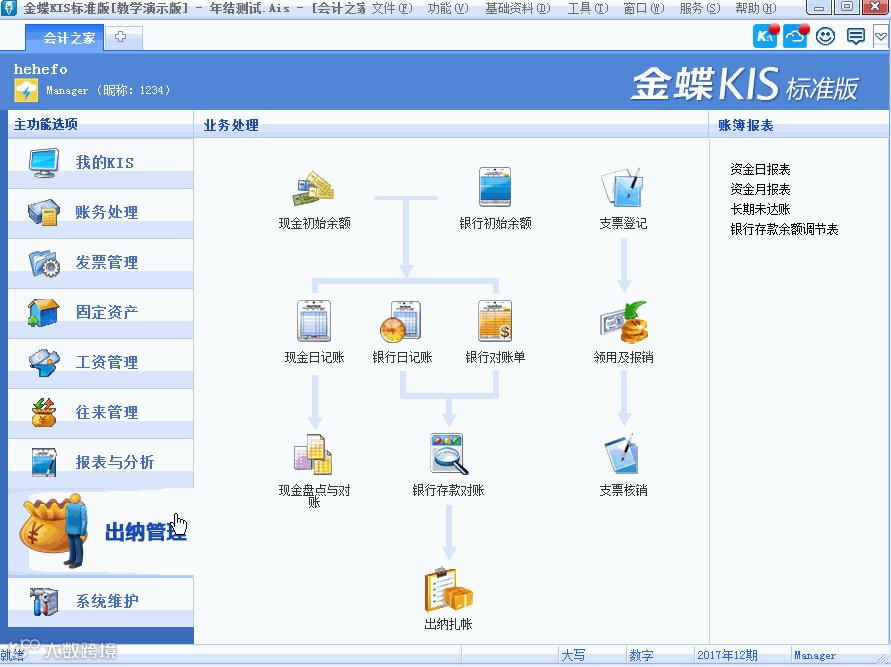This screenshot has width=891, height=667.
Task: Open the 现金日记账 icon
Action: click(314, 321)
